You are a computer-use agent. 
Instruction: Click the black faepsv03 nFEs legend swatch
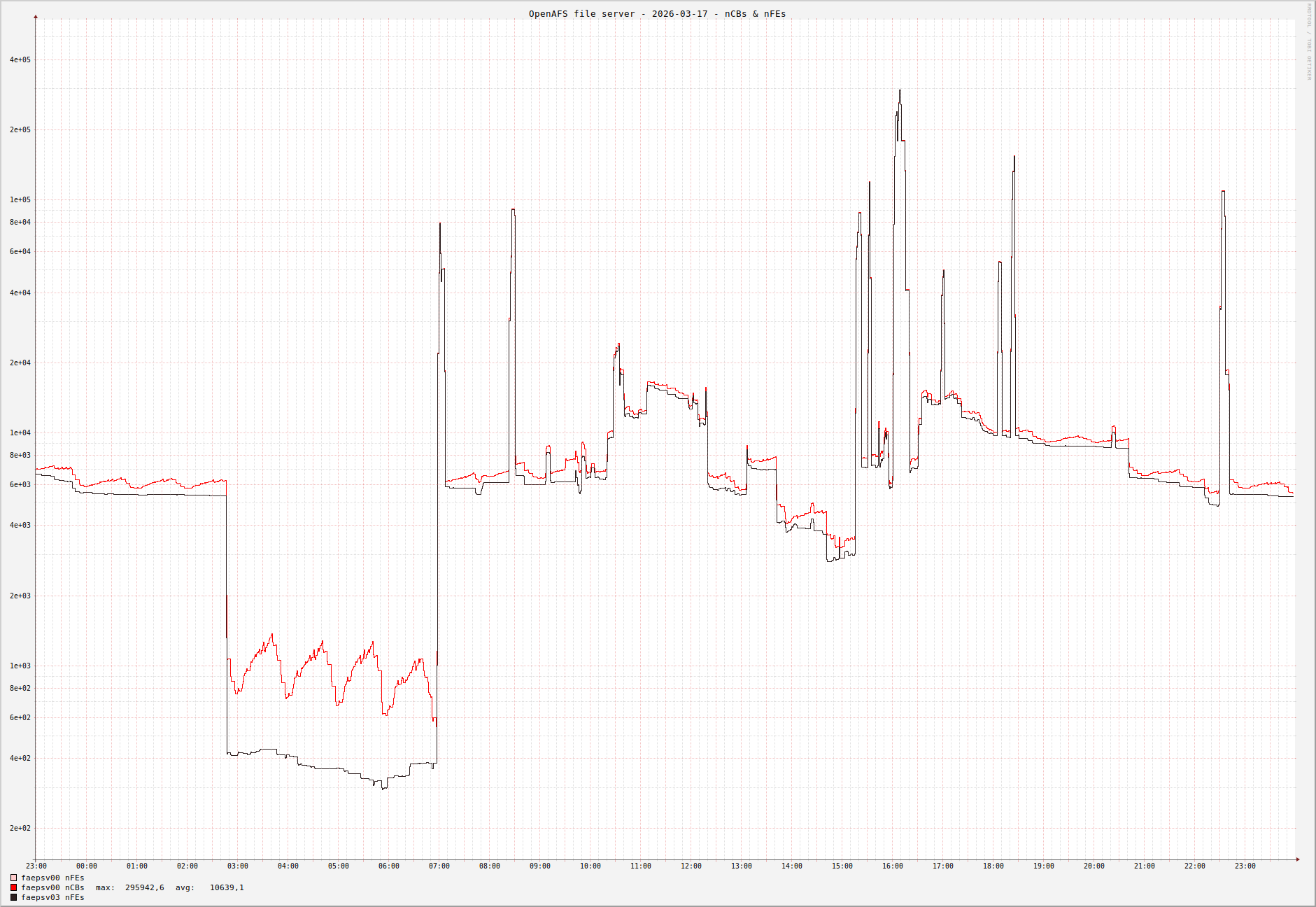click(x=13, y=897)
